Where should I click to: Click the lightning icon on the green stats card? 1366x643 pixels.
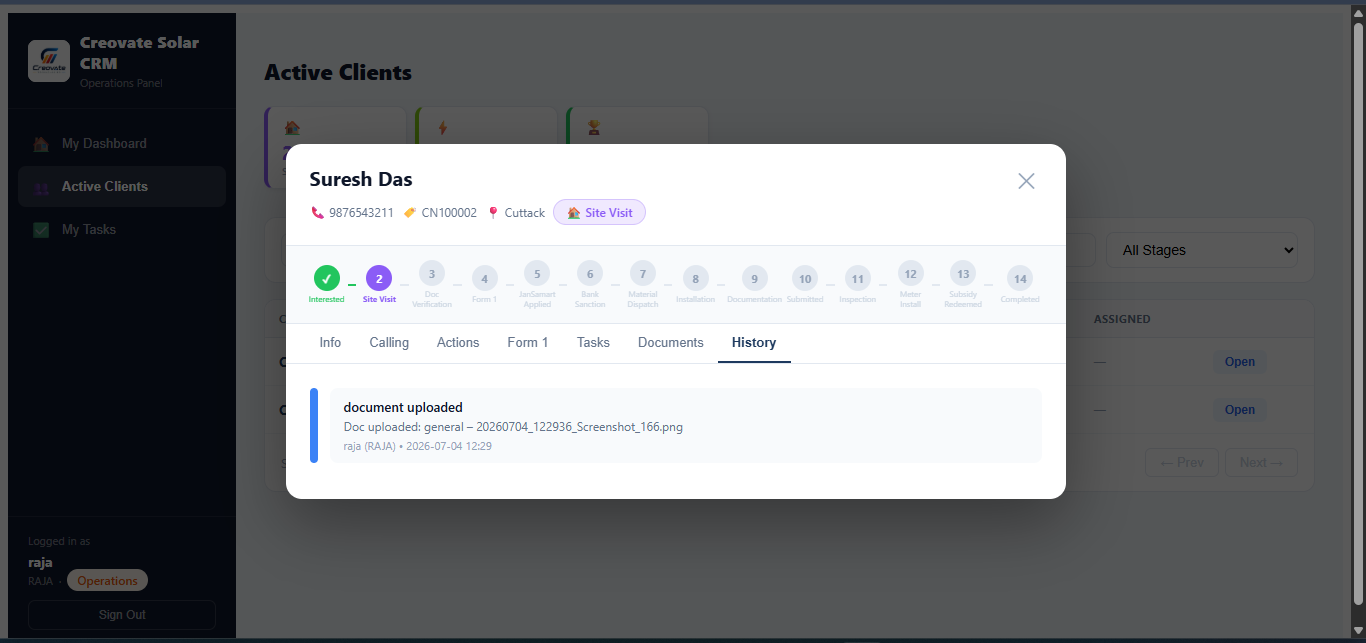443,128
